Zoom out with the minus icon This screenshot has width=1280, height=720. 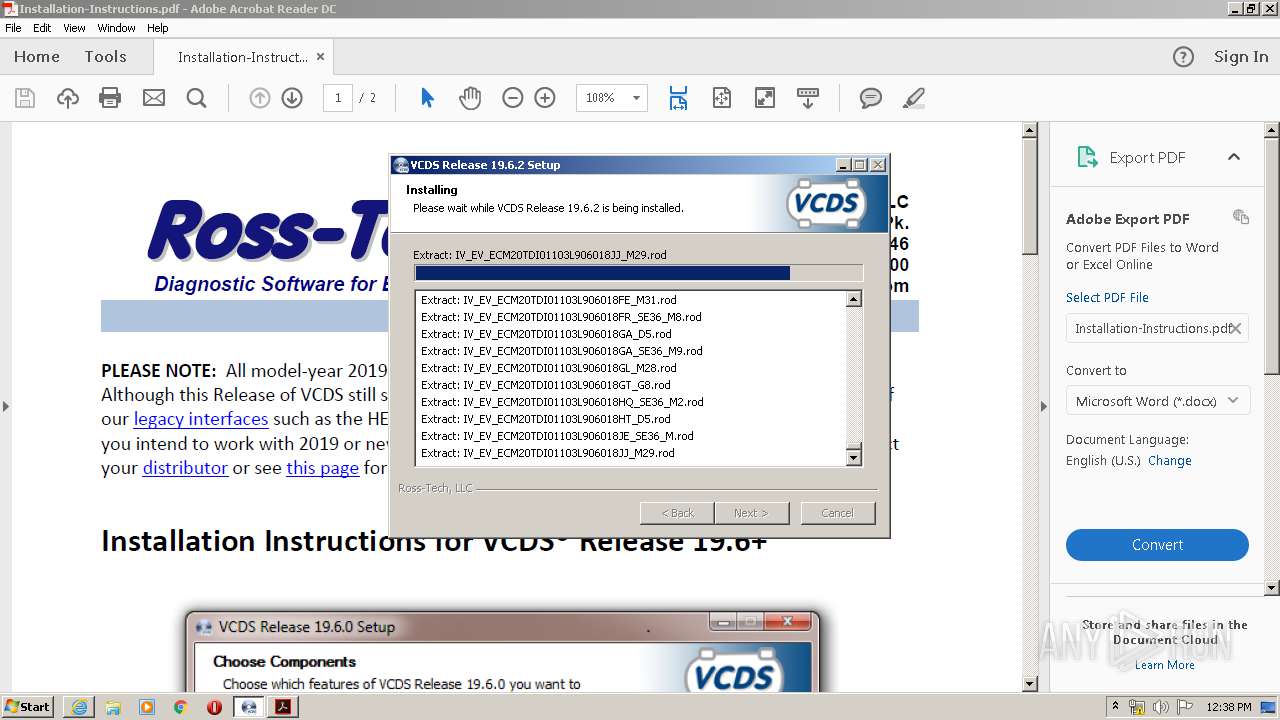click(x=513, y=98)
